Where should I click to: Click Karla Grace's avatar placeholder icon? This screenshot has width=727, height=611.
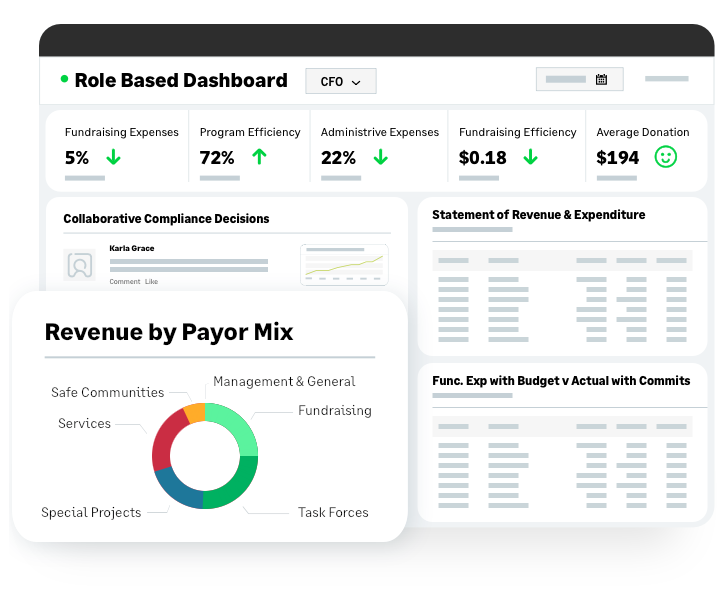tap(80, 265)
